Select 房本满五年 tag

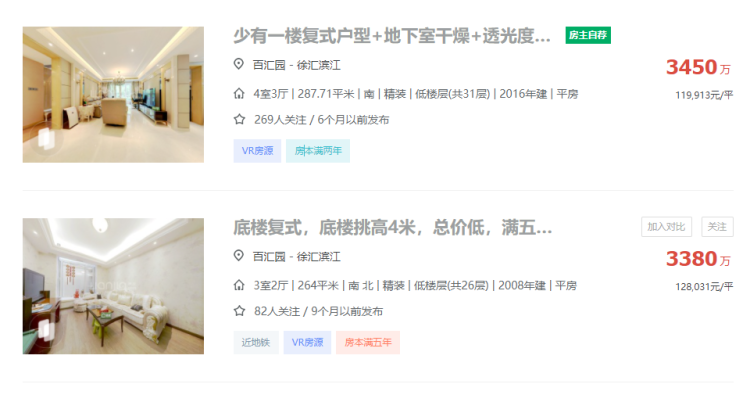[368, 343]
